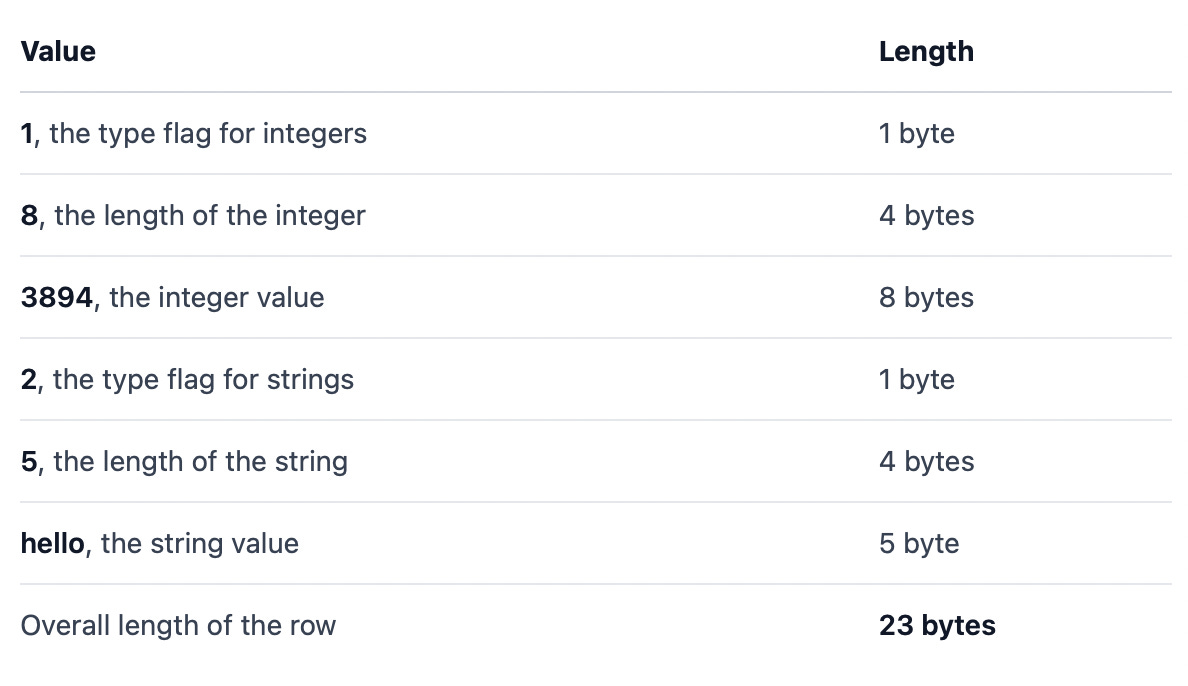Click the text 'the type flag for integers'
The width and height of the screenshot is (1188, 686).
pyautogui.click(x=208, y=133)
